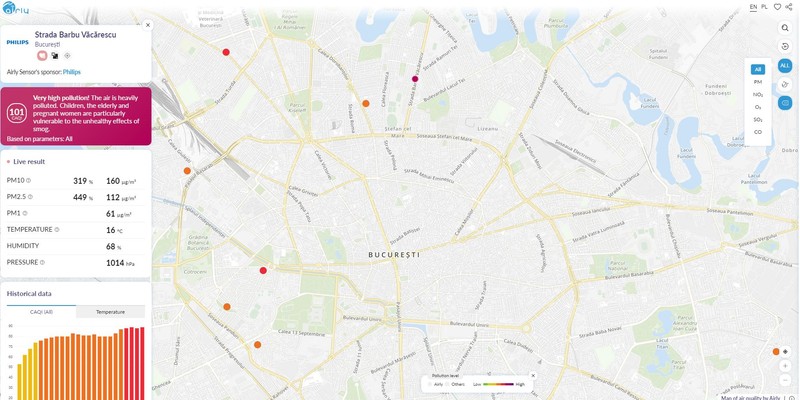Add sensor to favorites with pink heart
The width and height of the screenshot is (800, 400).
(x=42, y=56)
